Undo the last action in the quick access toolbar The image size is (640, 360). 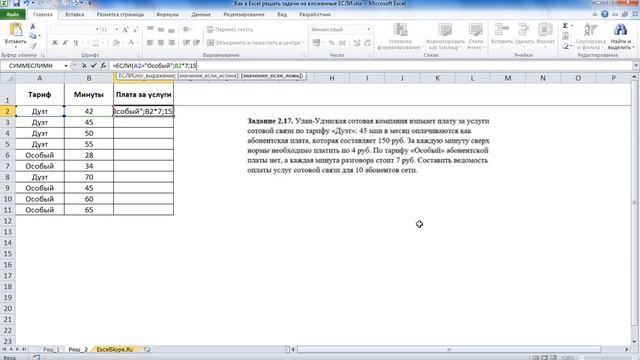pos(27,3)
